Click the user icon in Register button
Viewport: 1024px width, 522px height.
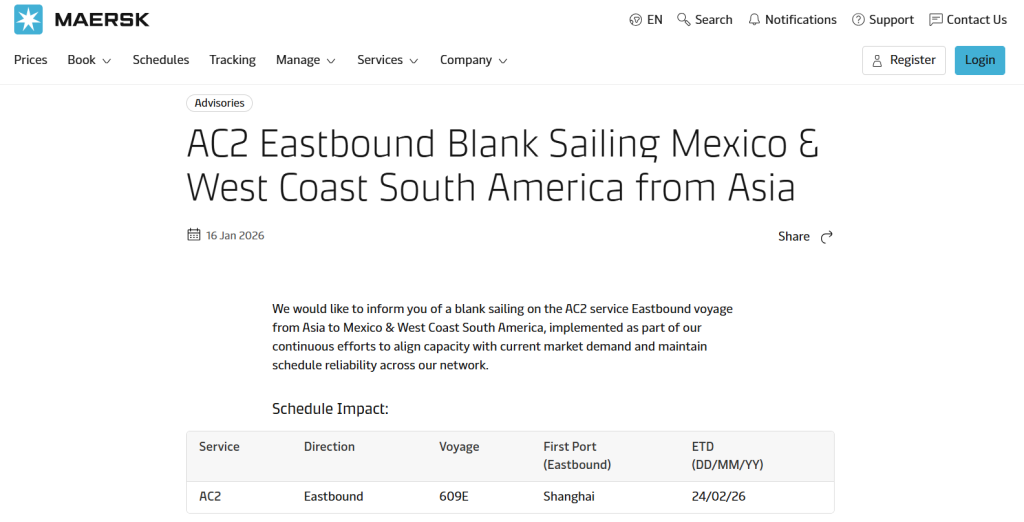[x=878, y=60]
